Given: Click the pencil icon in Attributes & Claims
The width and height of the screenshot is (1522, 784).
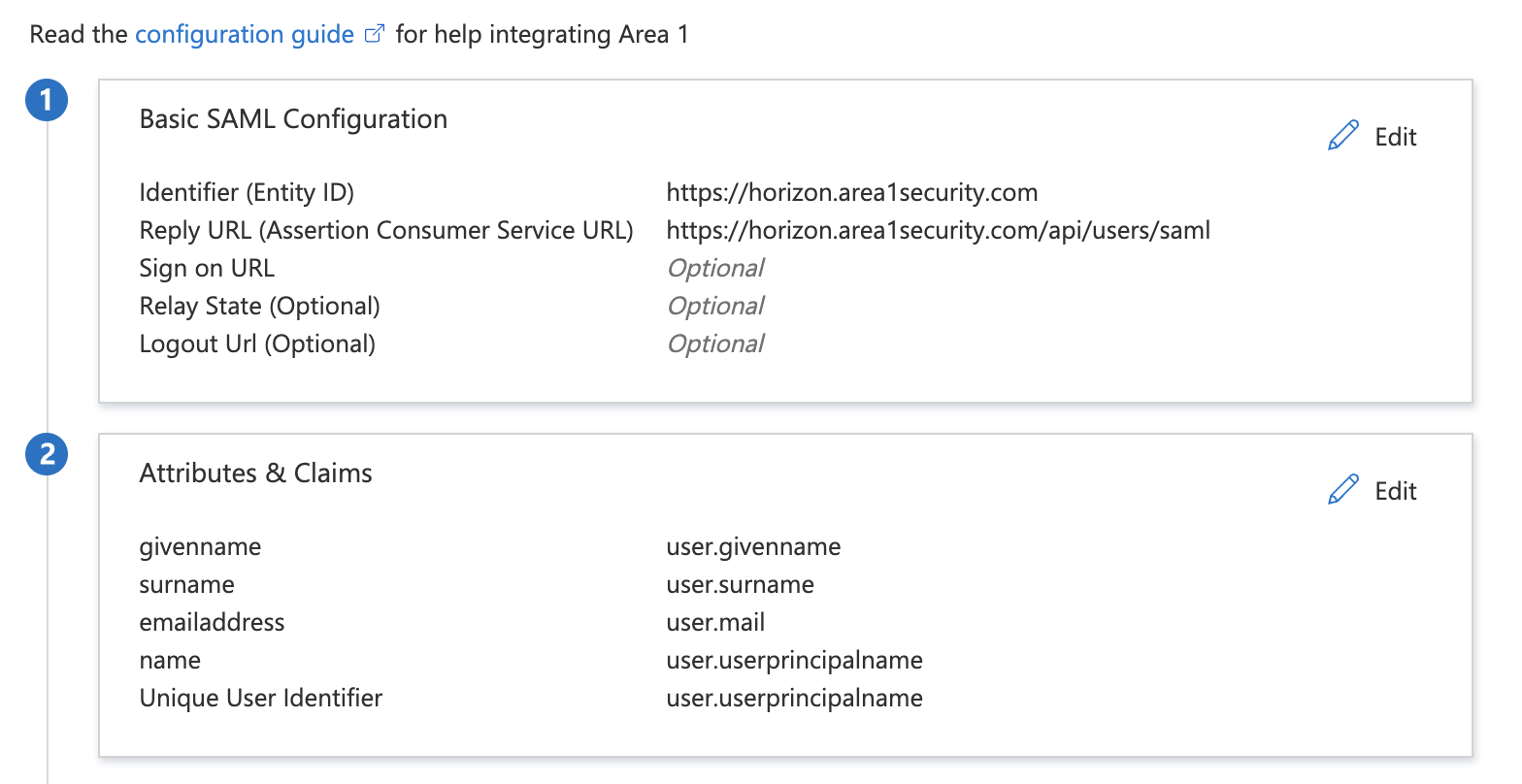Looking at the screenshot, I should [1342, 489].
